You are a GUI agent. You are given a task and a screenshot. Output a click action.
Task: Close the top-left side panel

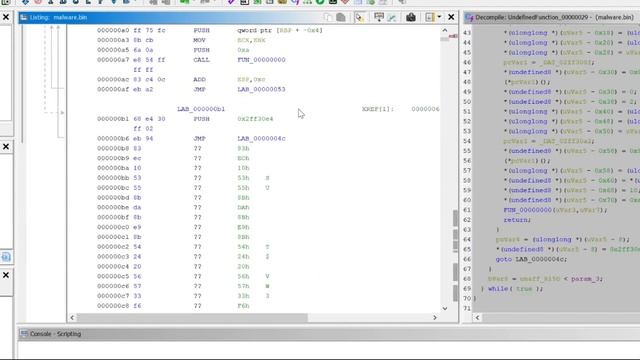6,17
